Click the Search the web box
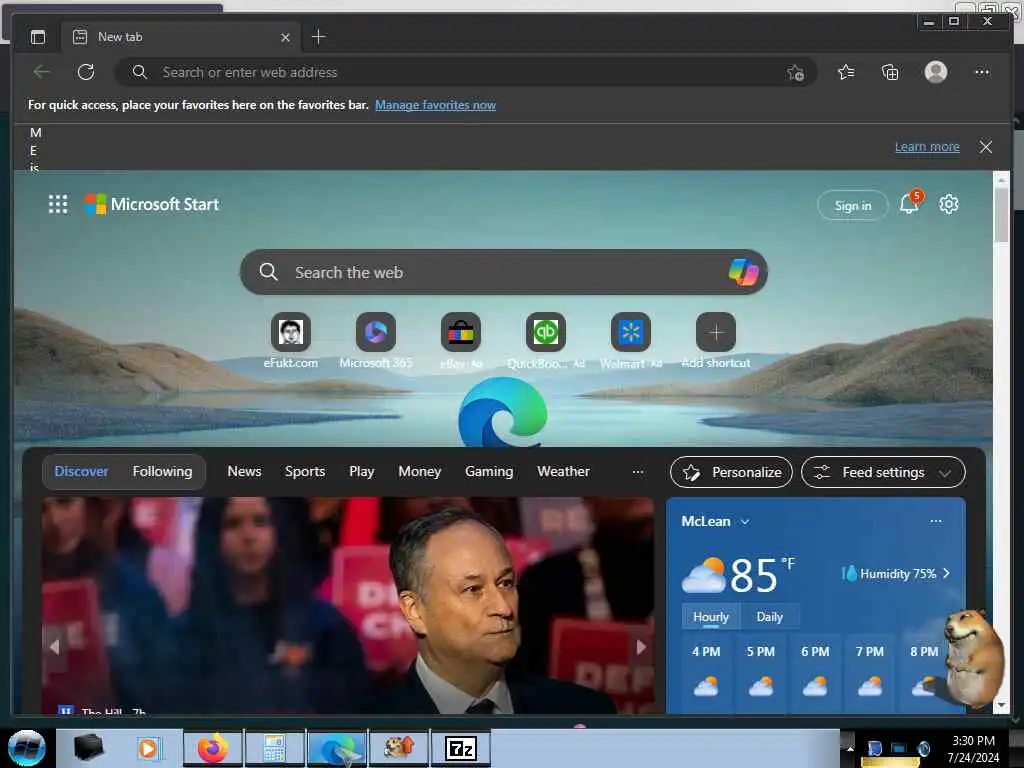The image size is (1024, 768). (x=503, y=272)
